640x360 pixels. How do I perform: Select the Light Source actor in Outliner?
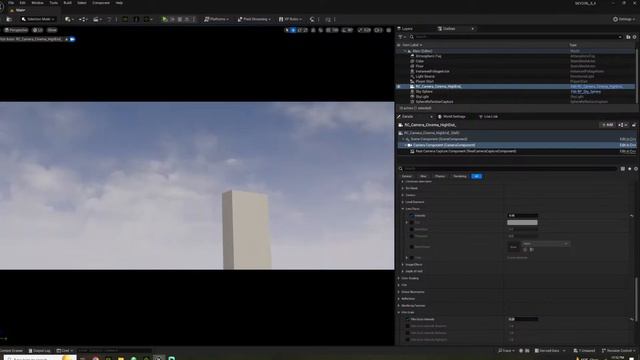[425, 76]
